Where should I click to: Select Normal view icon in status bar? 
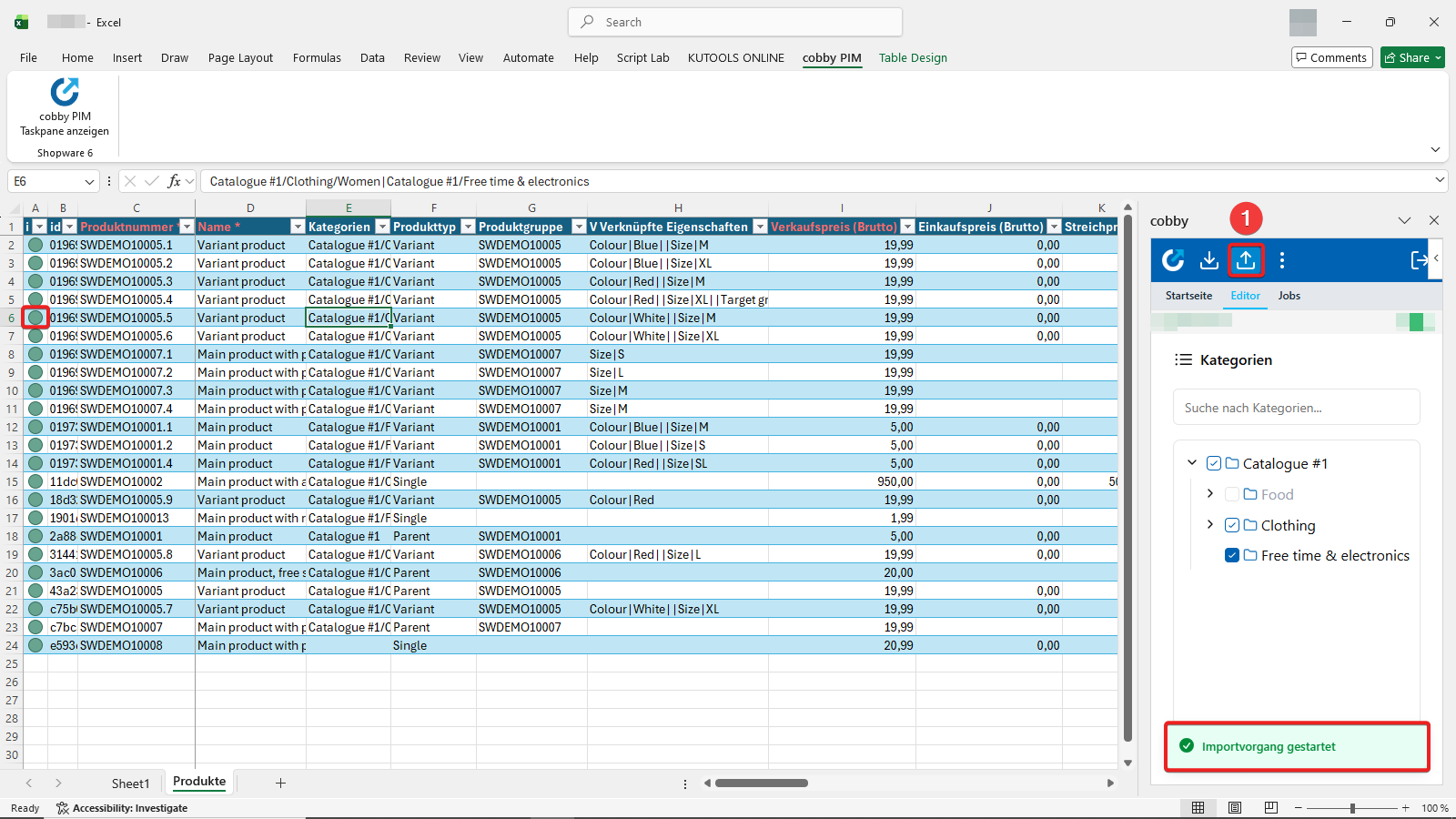click(x=1198, y=807)
